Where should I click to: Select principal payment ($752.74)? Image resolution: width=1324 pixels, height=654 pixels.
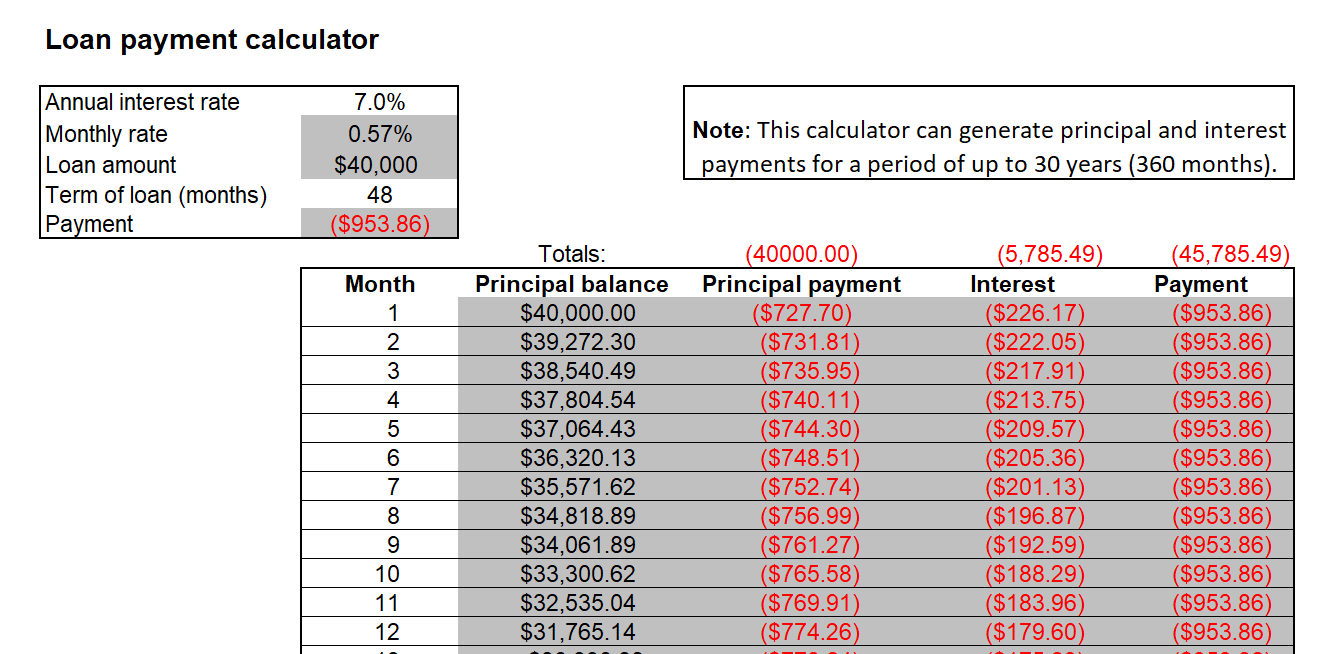click(x=810, y=487)
